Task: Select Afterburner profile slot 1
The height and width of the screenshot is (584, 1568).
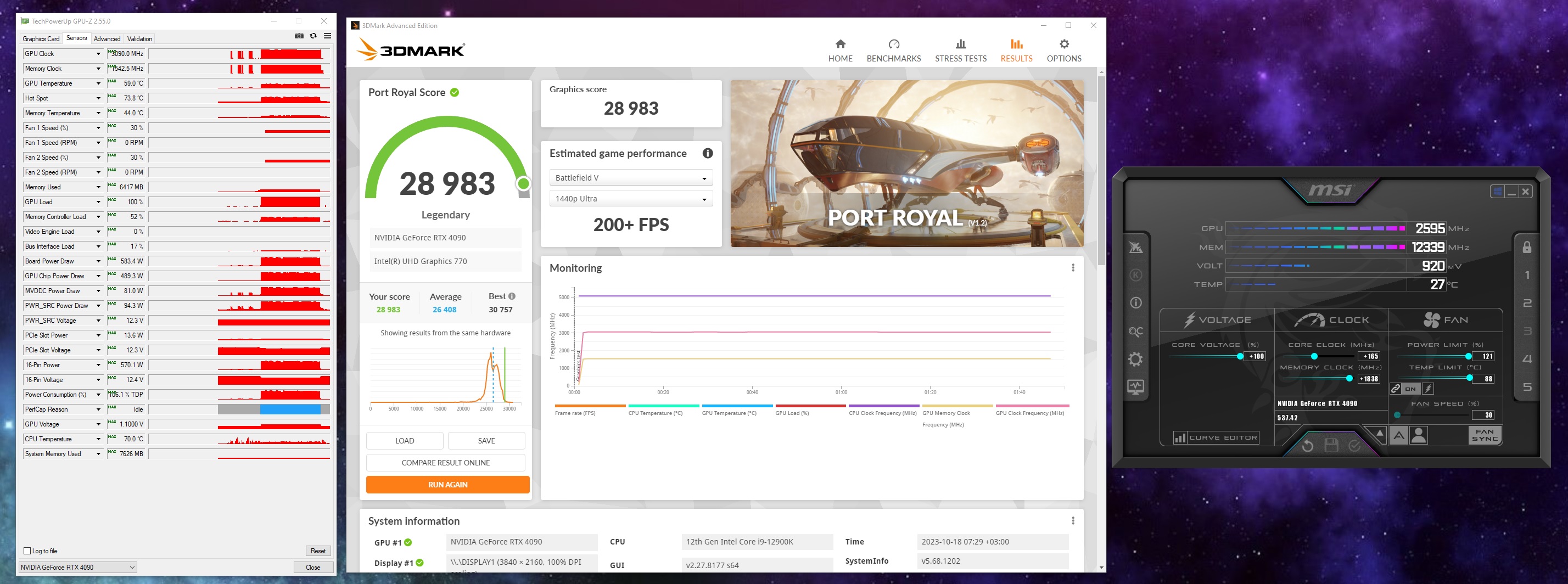Action: click(x=1527, y=275)
